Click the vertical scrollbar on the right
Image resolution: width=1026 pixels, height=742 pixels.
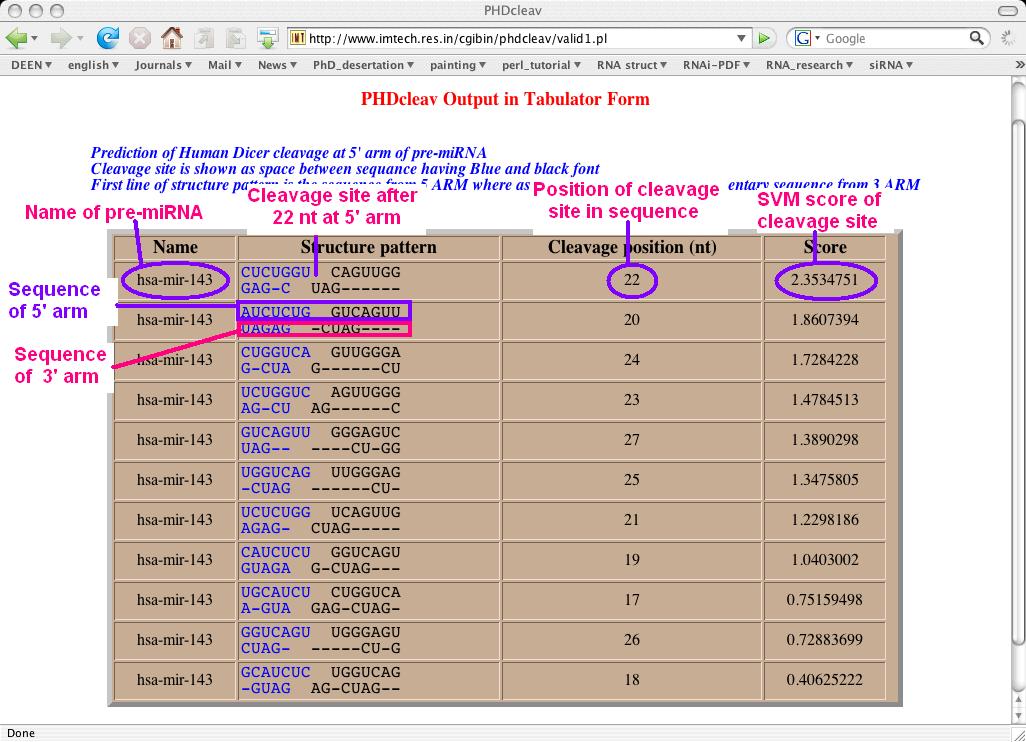[1018, 400]
